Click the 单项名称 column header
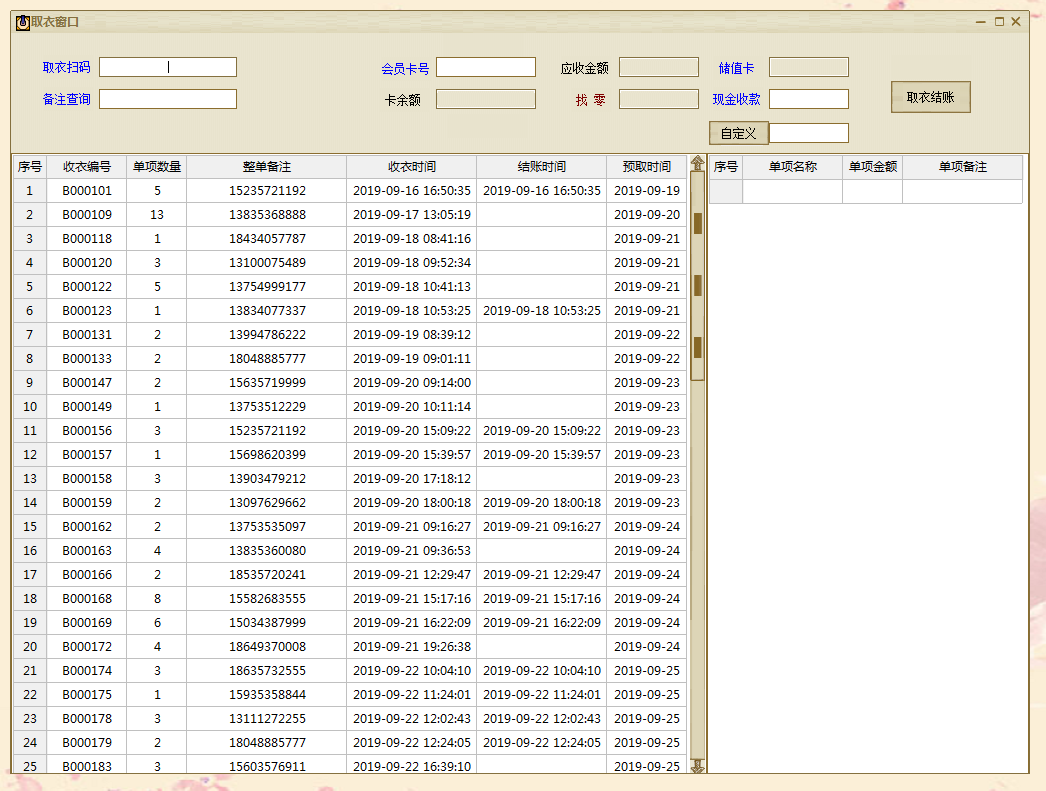 tap(793, 167)
